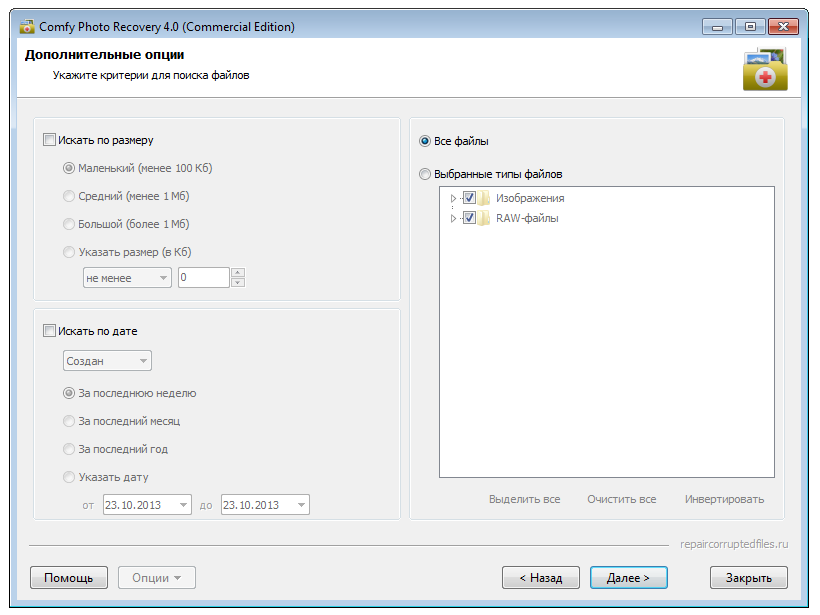This screenshot has height=615, width=820.
Task: Select the Выбранные типы файлов radio button
Action: tap(425, 174)
